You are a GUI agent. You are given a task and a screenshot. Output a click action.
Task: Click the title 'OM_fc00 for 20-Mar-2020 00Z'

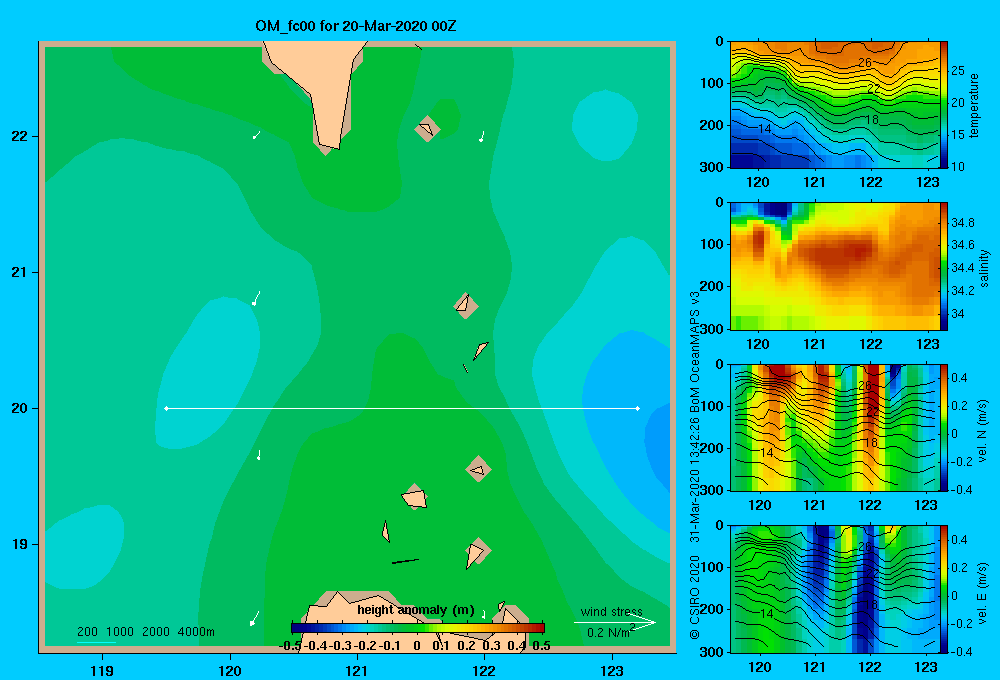356,26
